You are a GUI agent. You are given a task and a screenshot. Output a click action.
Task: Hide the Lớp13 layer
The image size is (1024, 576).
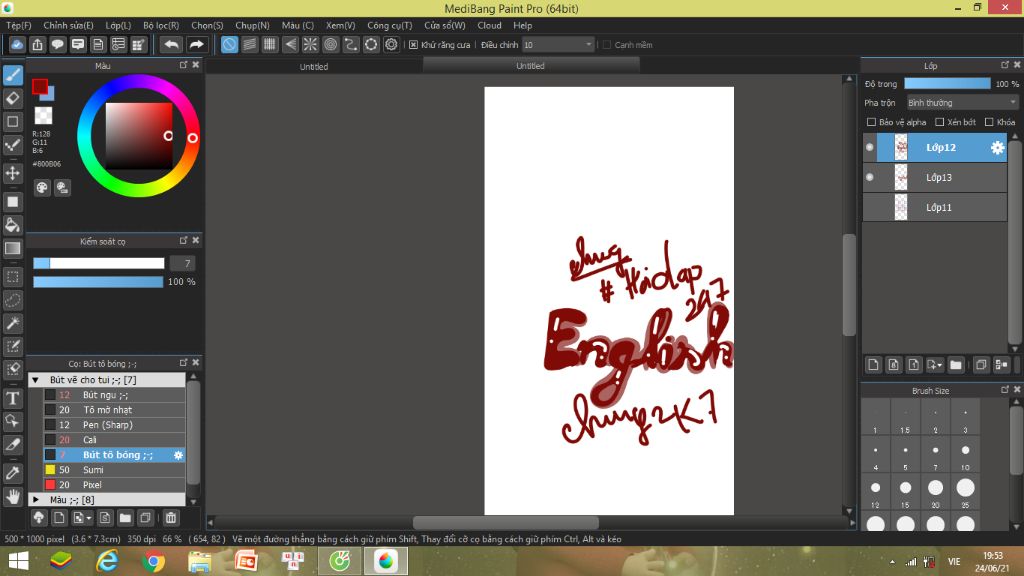tap(870, 177)
